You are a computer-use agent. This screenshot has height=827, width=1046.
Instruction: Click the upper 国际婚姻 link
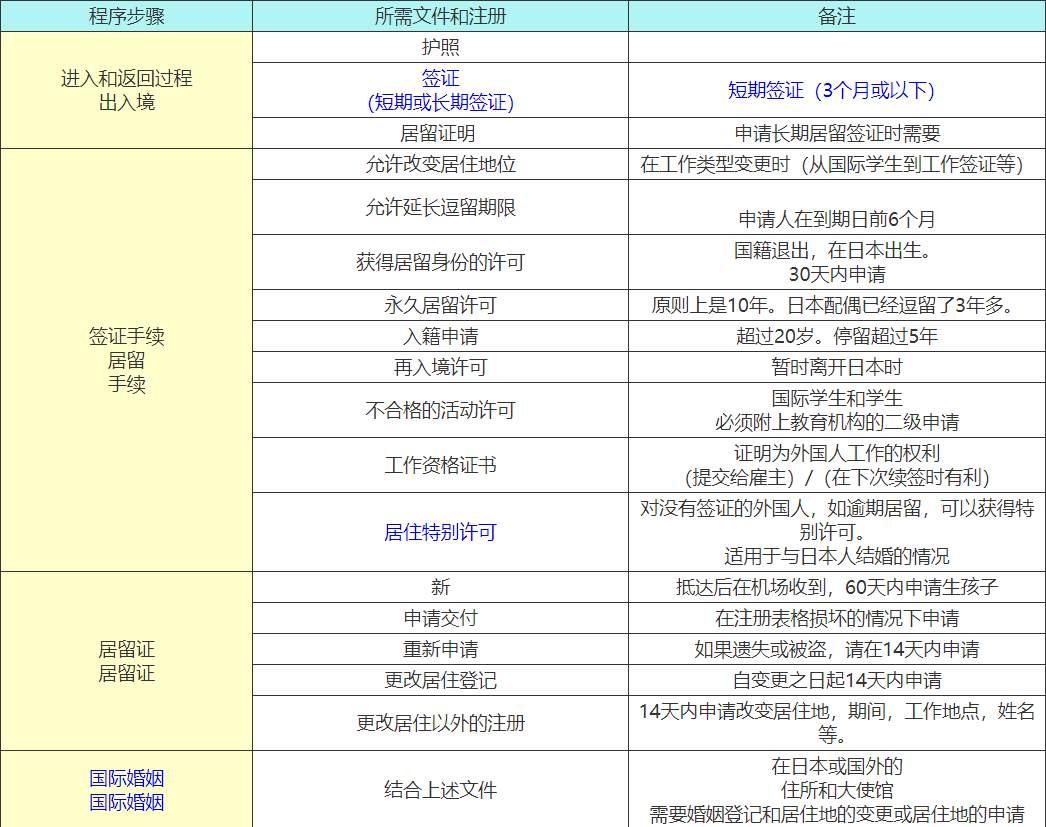[x=126, y=778]
